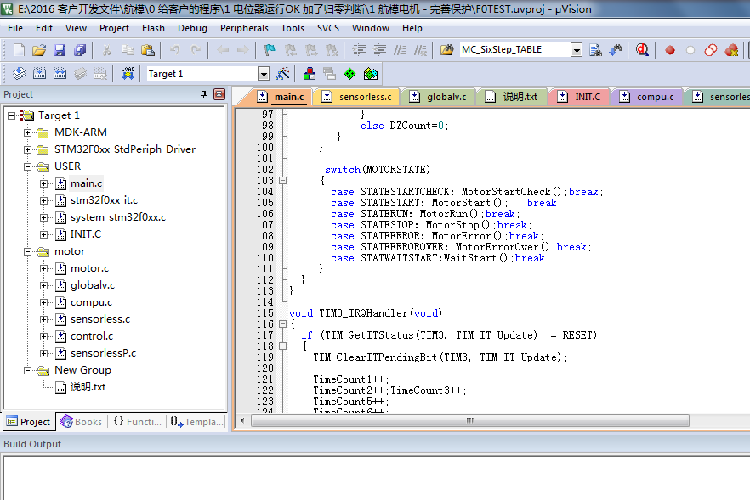
Task: Expand the STM32F0xx StdPeriph Driver group
Action: click(x=28, y=150)
